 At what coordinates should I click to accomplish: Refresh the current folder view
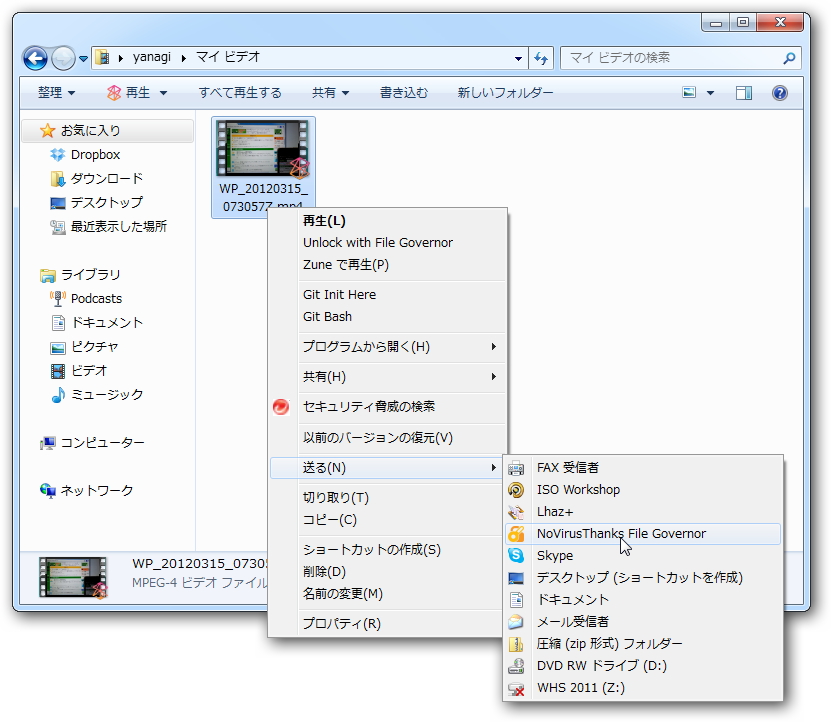541,58
